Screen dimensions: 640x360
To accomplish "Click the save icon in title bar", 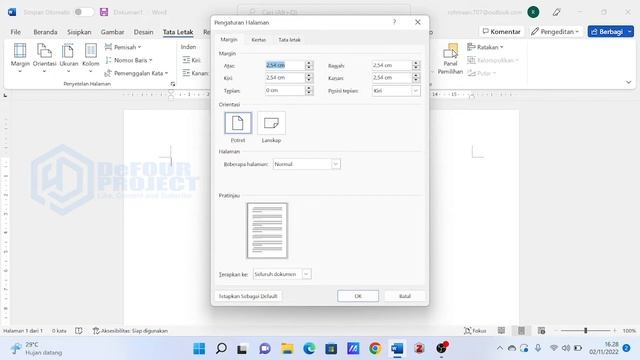I will (104, 12).
